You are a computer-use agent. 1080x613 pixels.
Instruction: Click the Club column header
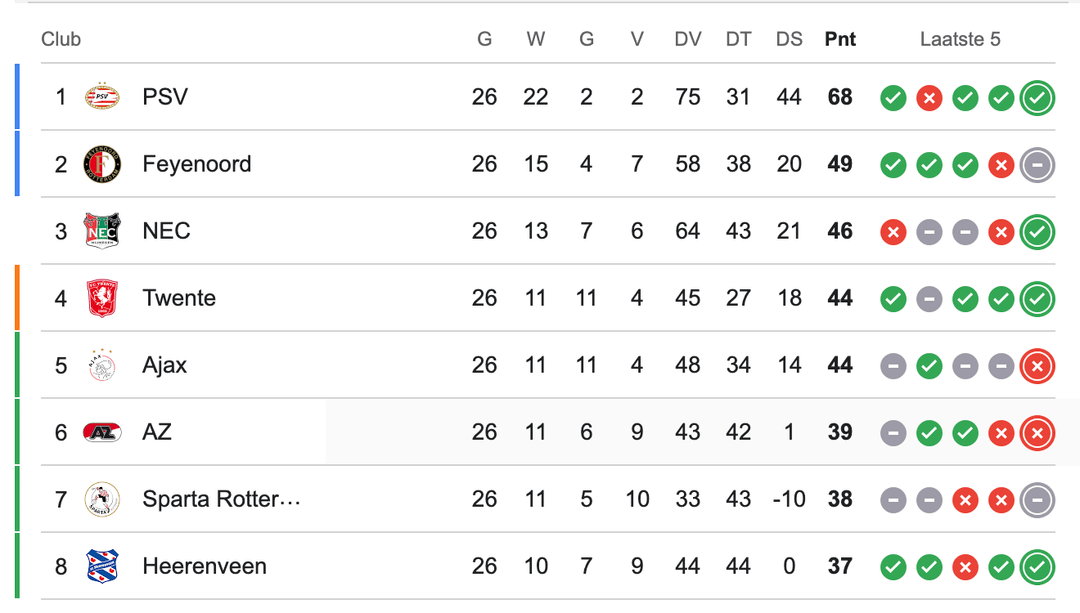pos(61,39)
